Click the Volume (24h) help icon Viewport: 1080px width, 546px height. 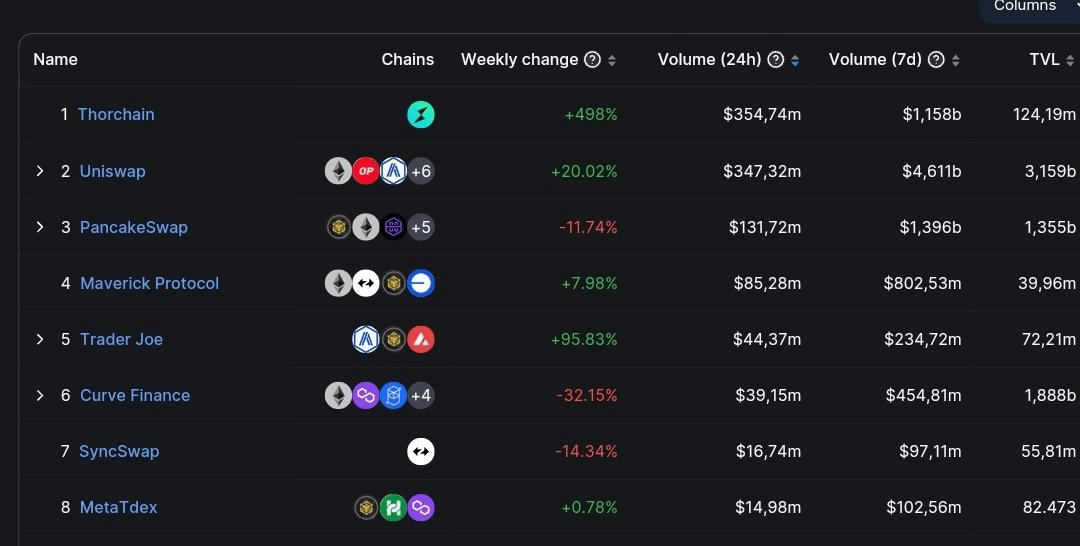776,60
